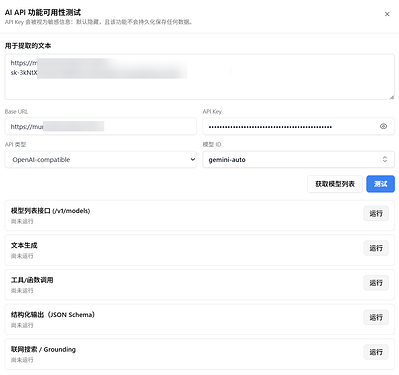This screenshot has width=399, height=375.
Task: Run the 结构化输出 (JSON Schema) test
Action: 376,318
